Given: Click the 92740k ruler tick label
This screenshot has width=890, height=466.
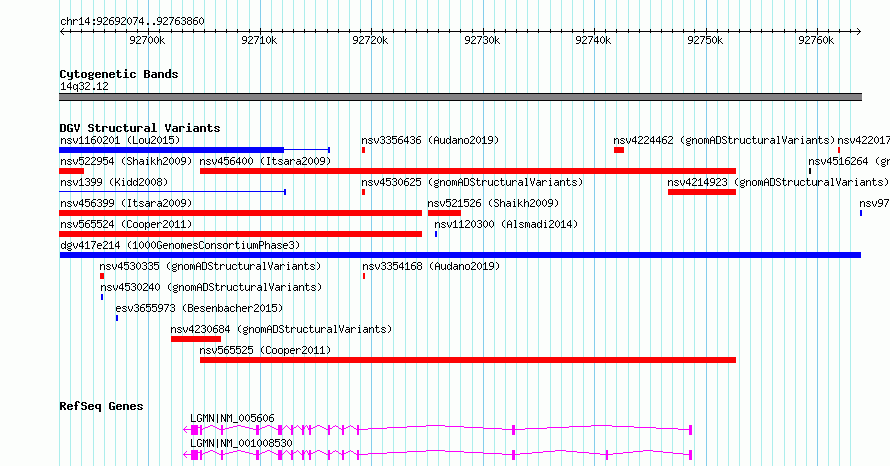Looking at the screenshot, I should pos(593,40).
